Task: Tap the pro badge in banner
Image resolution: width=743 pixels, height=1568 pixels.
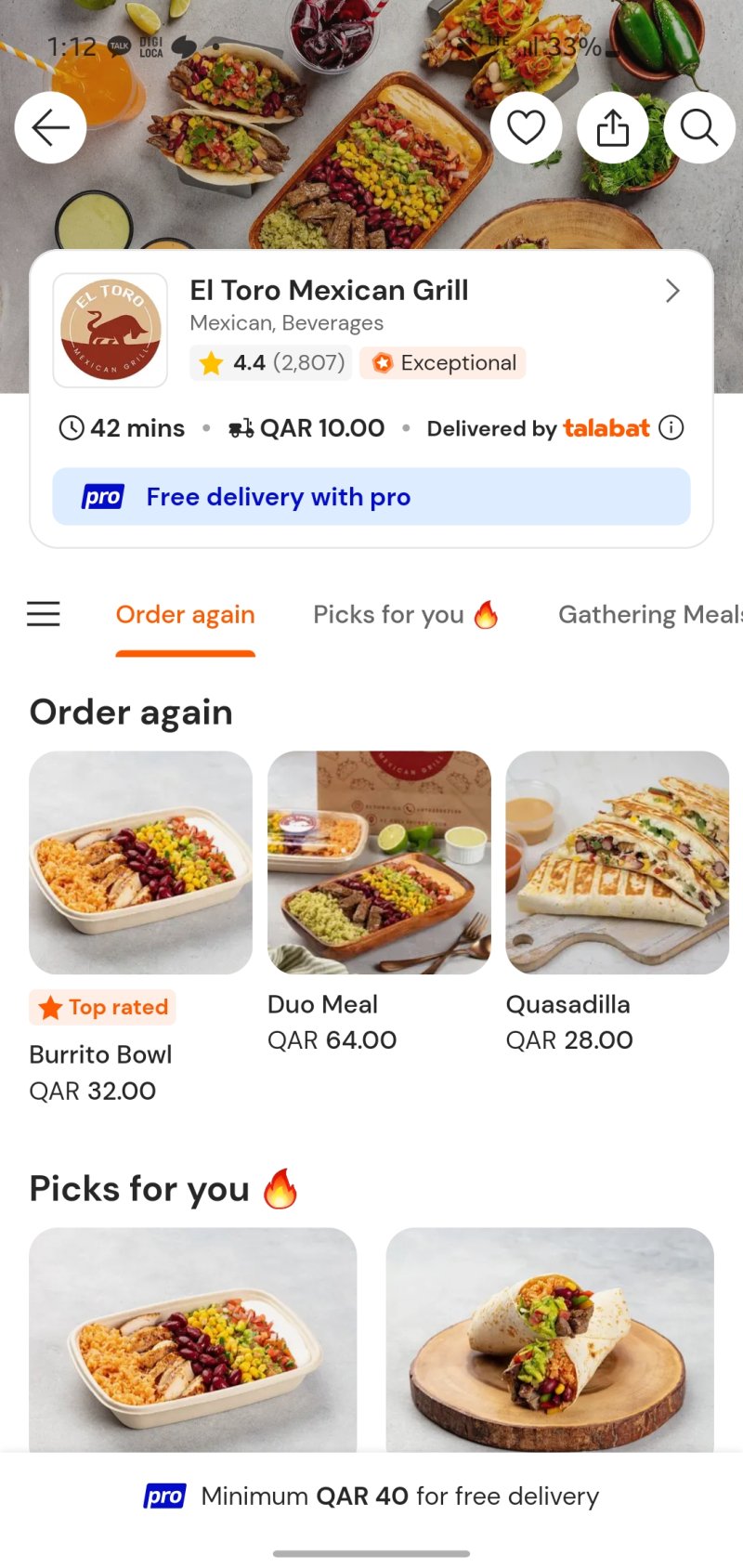Action: point(102,497)
